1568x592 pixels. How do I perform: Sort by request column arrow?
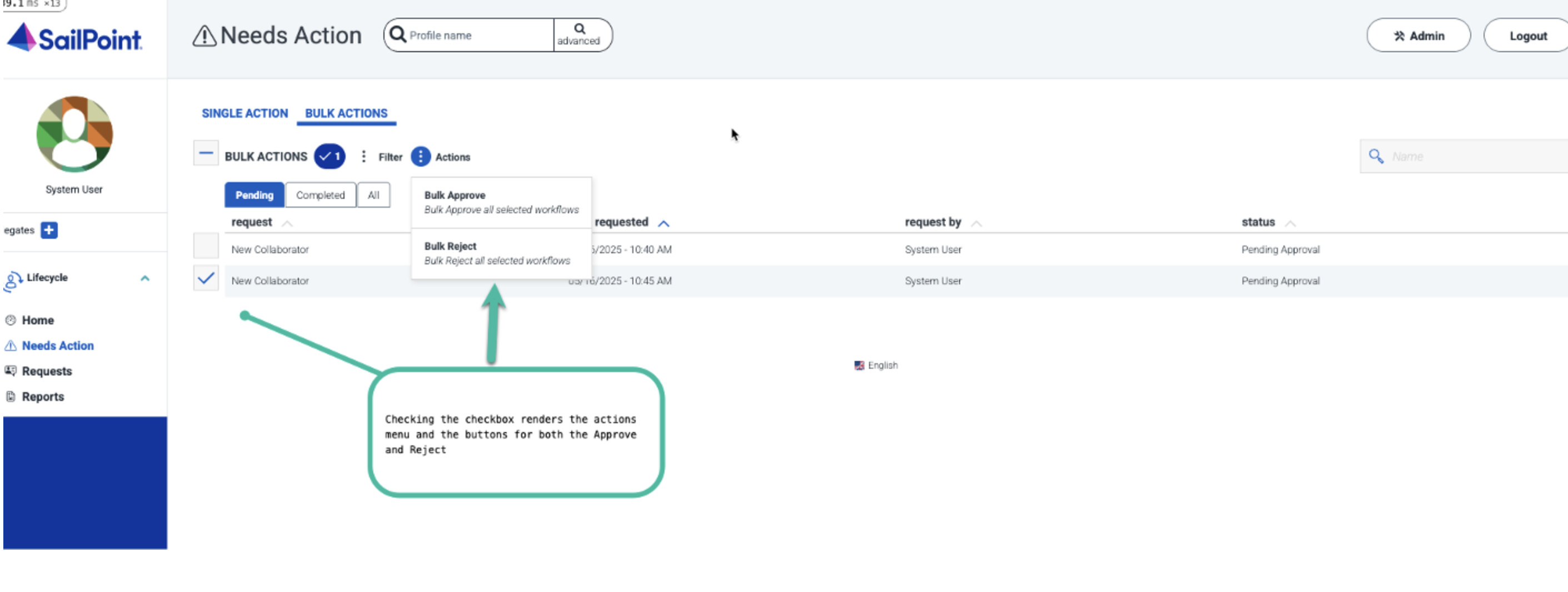tap(287, 224)
